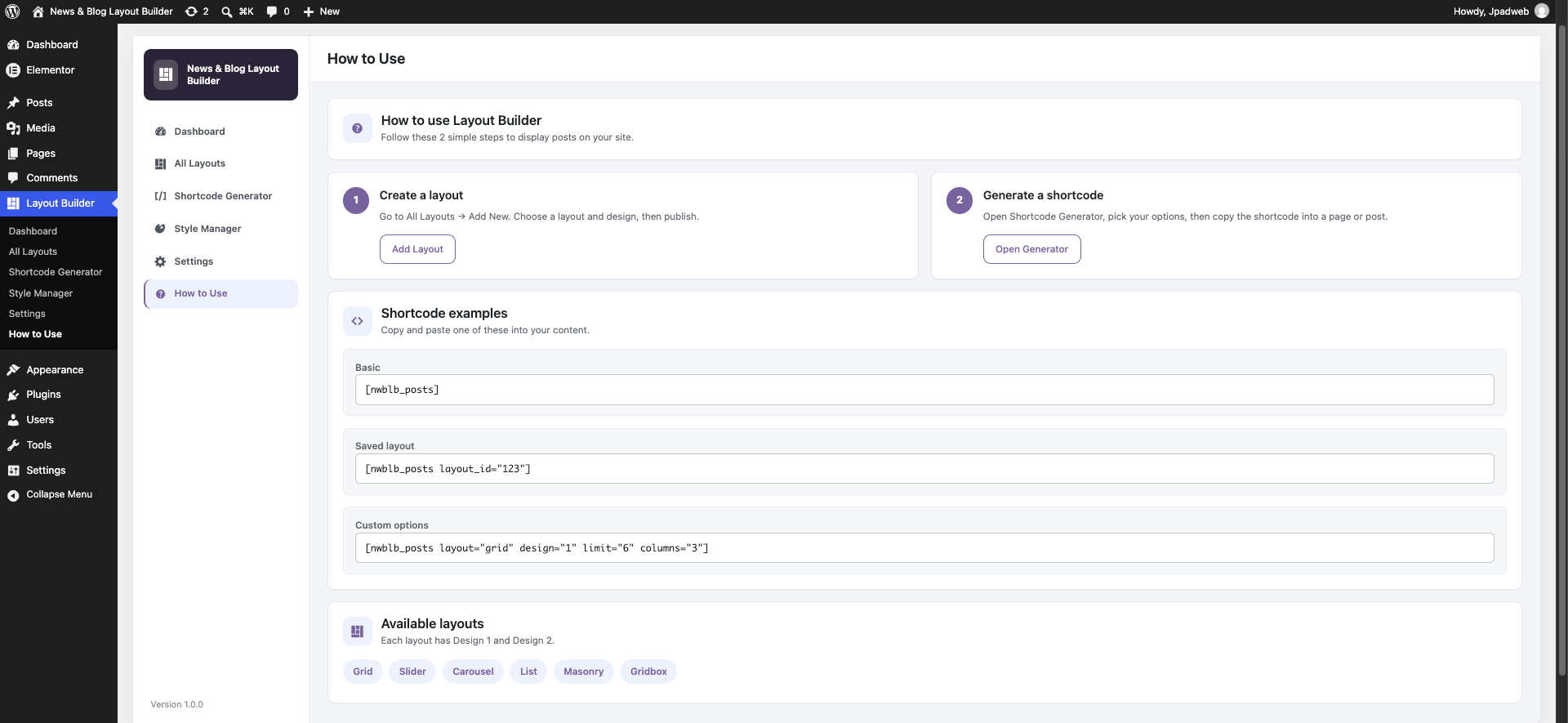Screen dimensions: 1568x723
Task: Select the Slider layout chip
Action: (412, 672)
